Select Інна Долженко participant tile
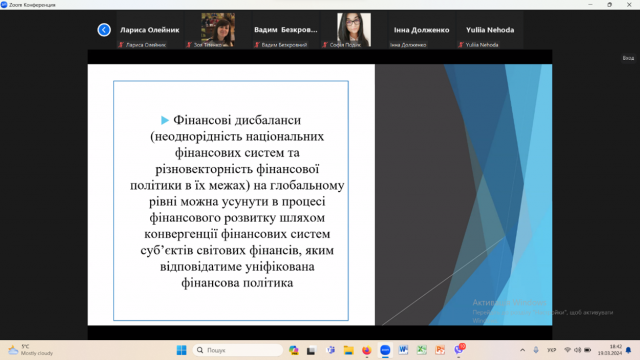The width and height of the screenshot is (640, 360). tap(422, 30)
